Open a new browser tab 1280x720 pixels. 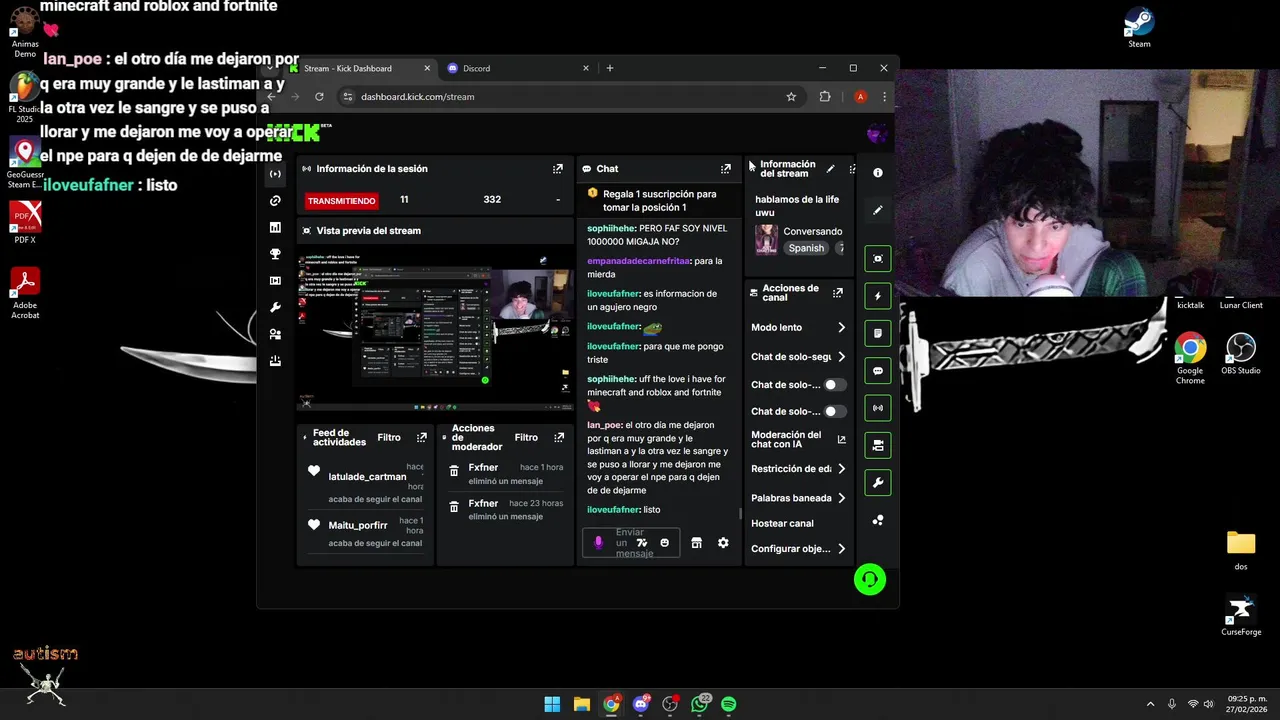pyautogui.click(x=609, y=68)
